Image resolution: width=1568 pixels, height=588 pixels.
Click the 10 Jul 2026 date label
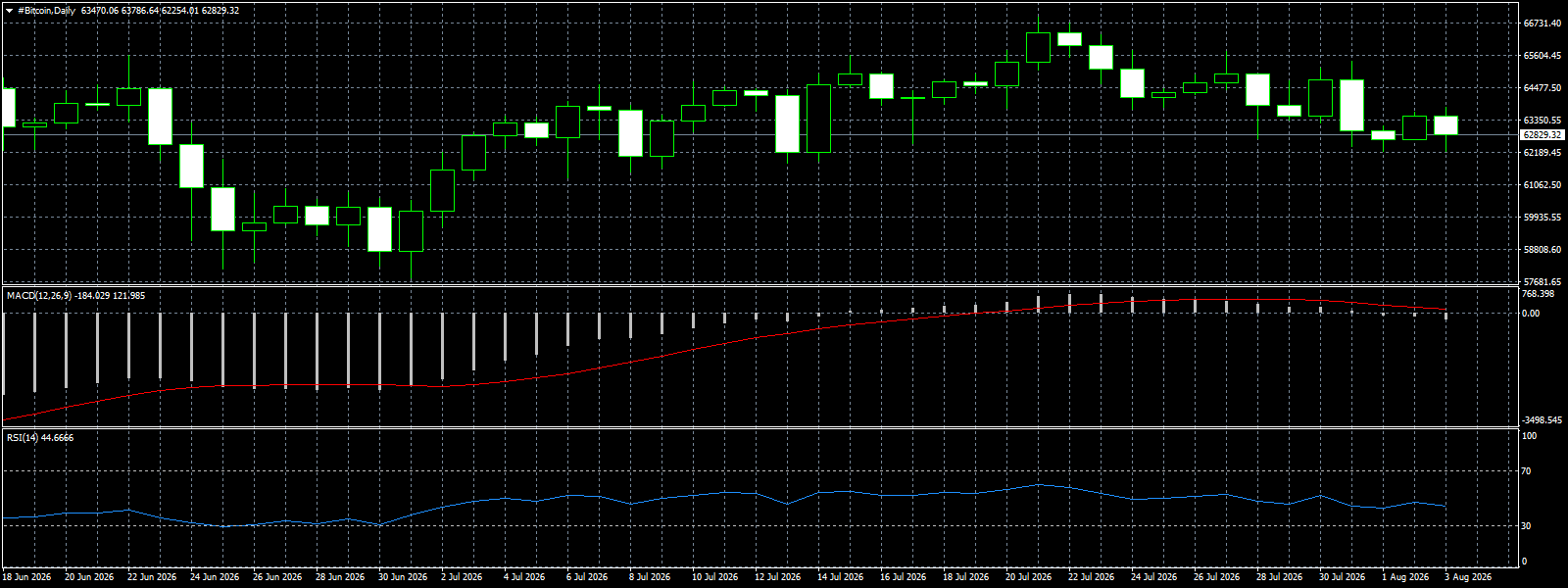point(716,577)
